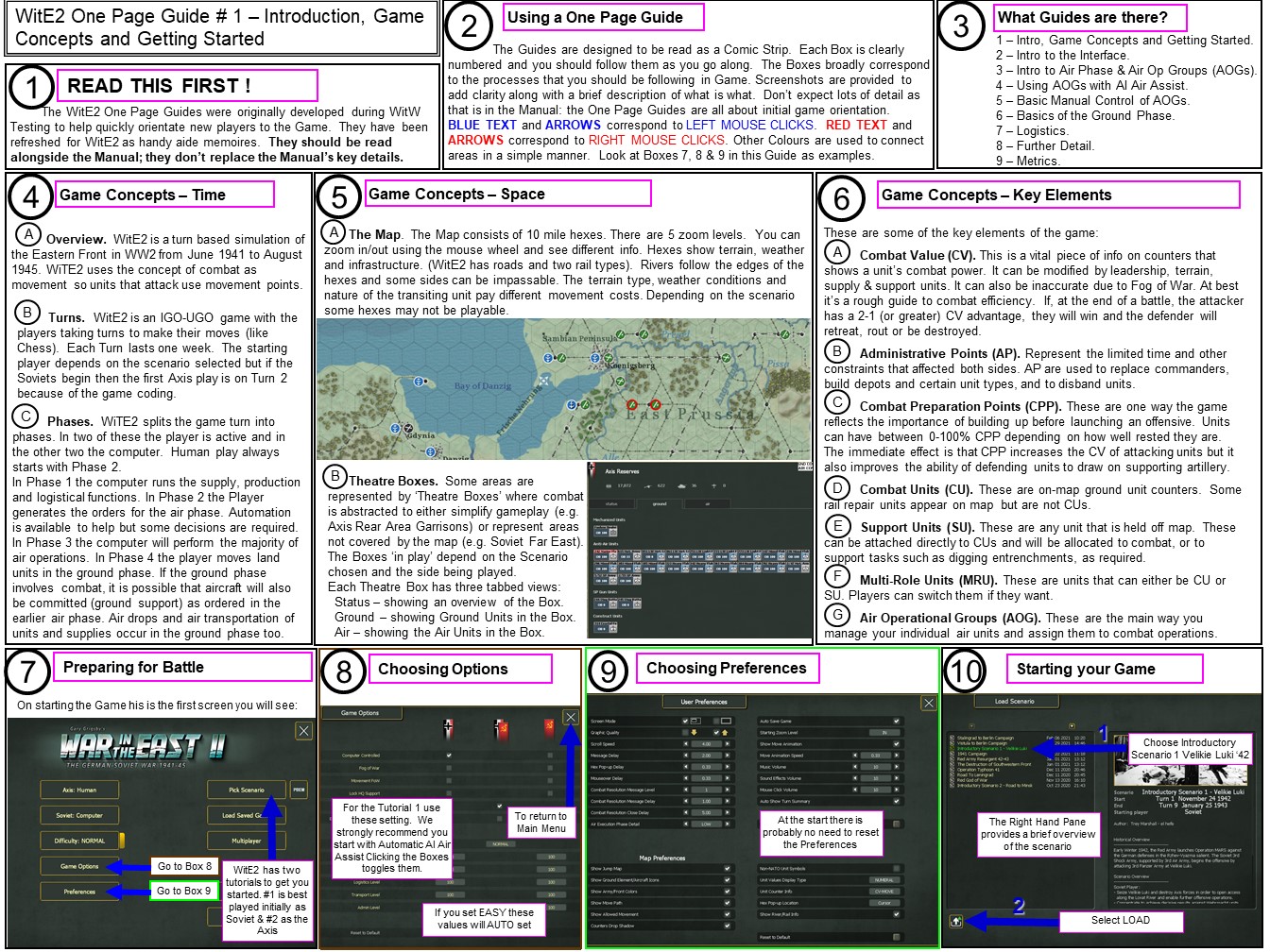Select the Soviet red flag icon in Game Options
This screenshot has width=1270, height=952.
[x=549, y=729]
